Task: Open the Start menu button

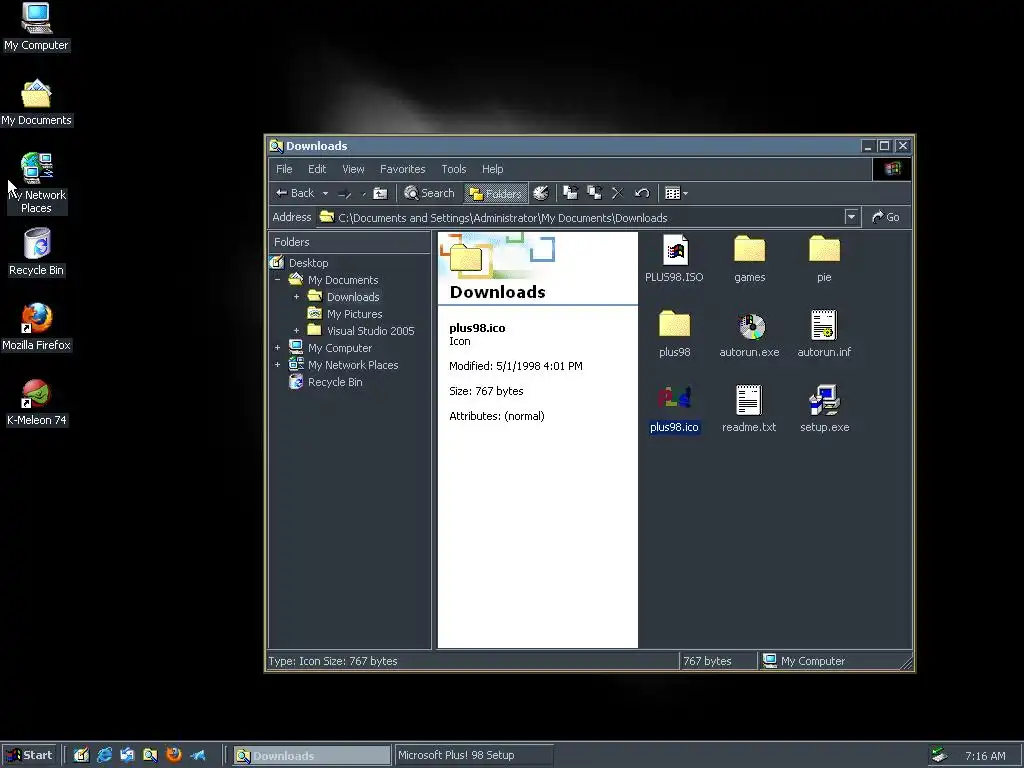Action: click(x=29, y=755)
